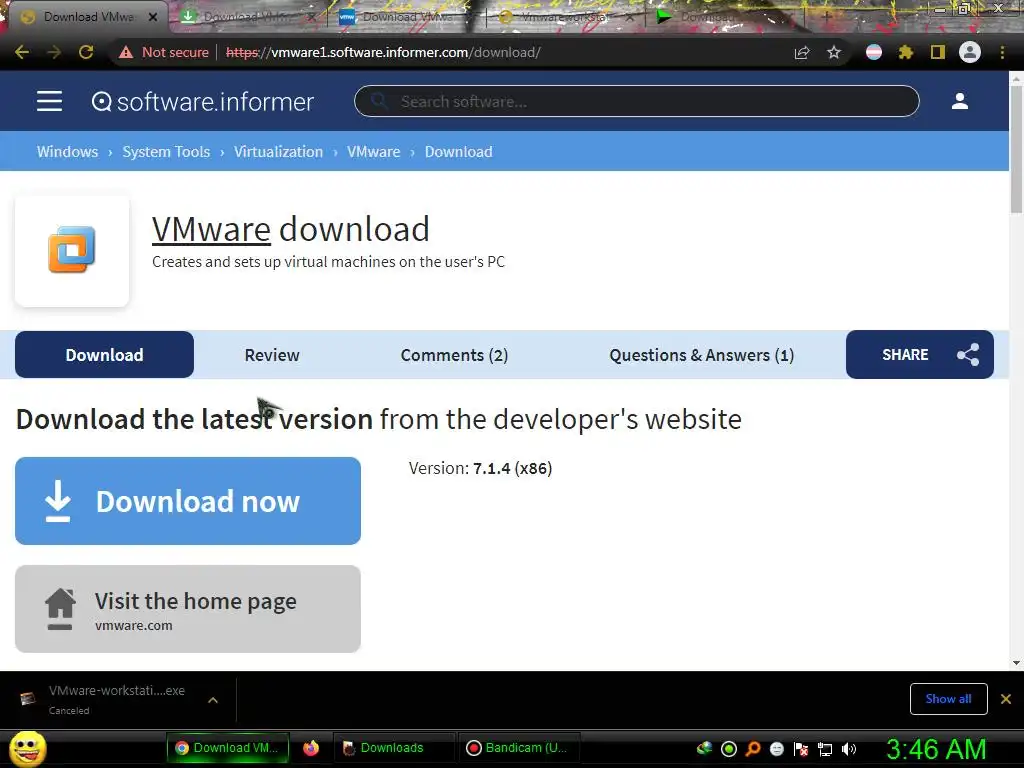Viewport: 1024px width, 768px height.
Task: Expand options for VMware-workstation exe download
Action: coord(213,699)
